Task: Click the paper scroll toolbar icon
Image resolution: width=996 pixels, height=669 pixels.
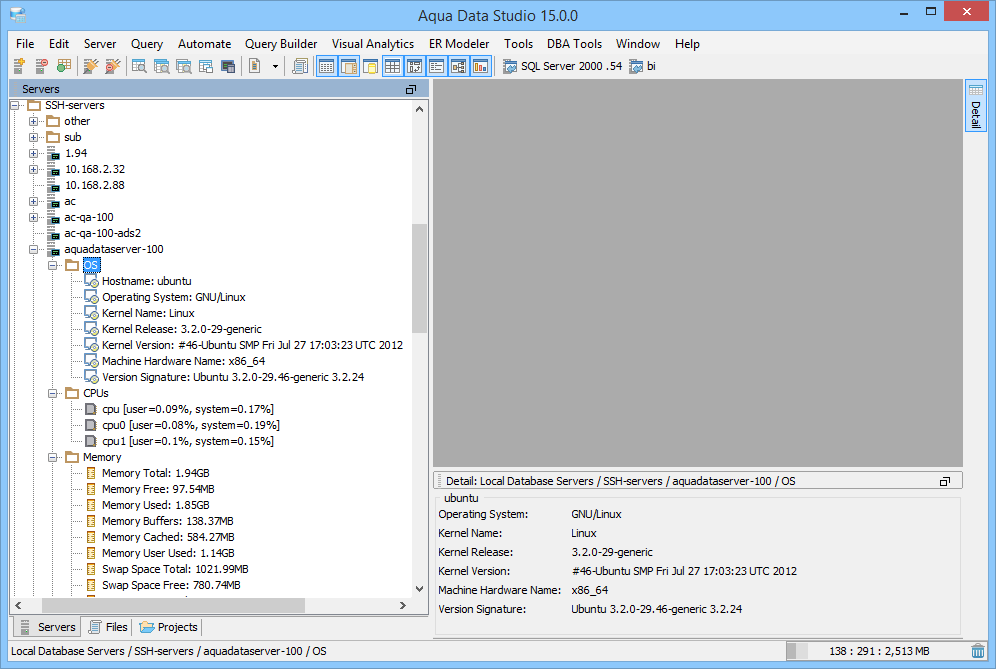Action: coord(300,66)
